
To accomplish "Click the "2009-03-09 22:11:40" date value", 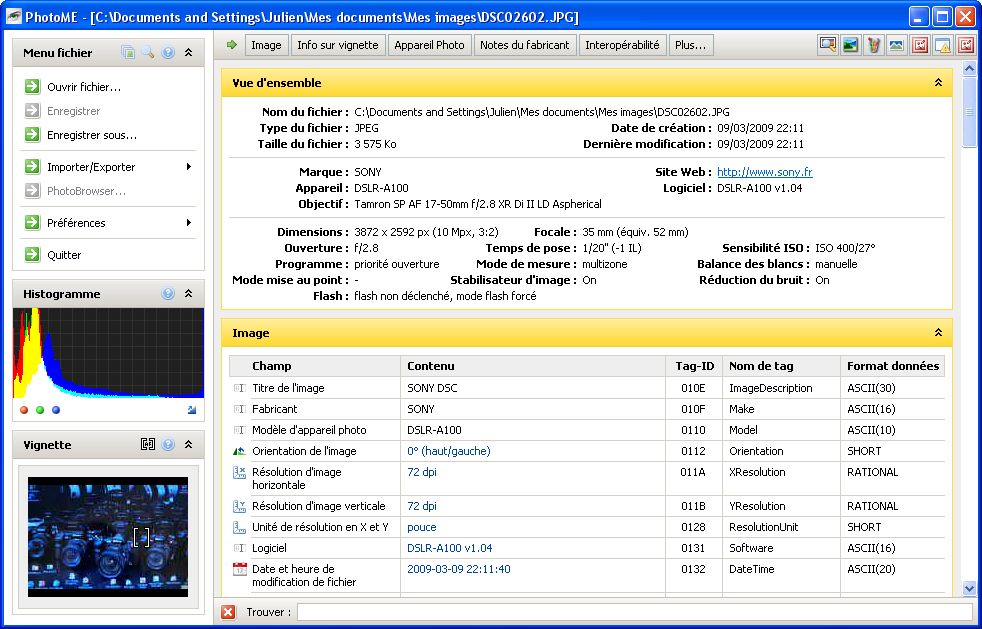I will click(458, 569).
